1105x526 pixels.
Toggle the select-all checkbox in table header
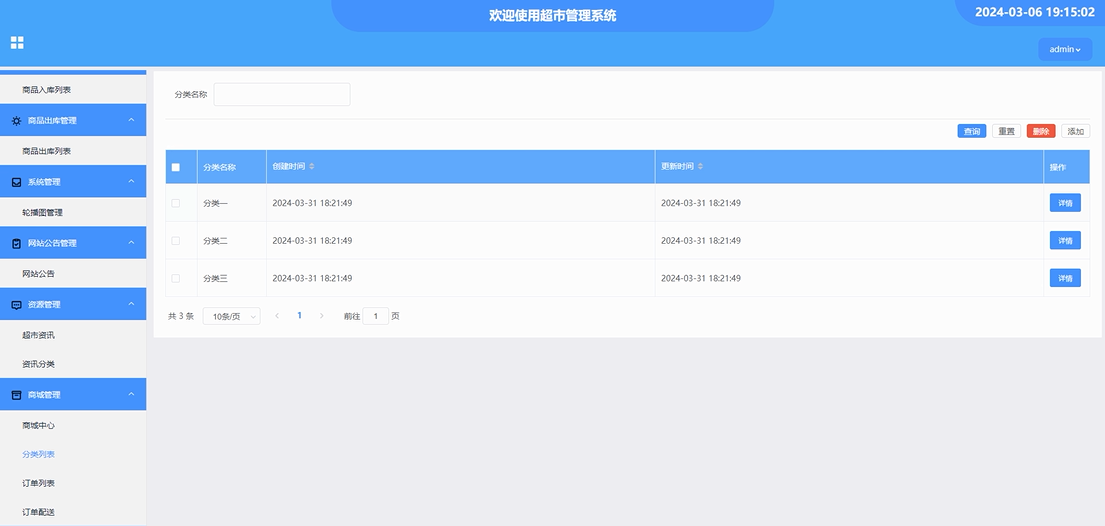[x=175, y=167]
